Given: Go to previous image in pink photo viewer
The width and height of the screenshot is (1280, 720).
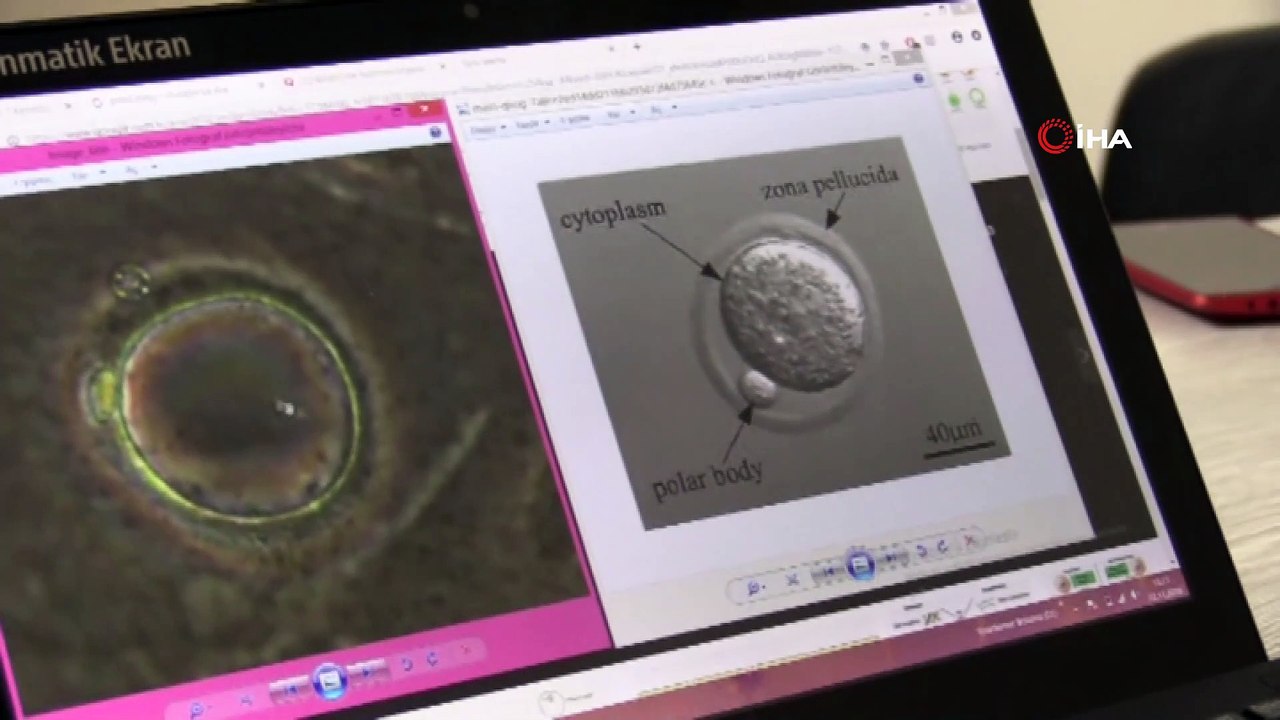Looking at the screenshot, I should (x=290, y=690).
